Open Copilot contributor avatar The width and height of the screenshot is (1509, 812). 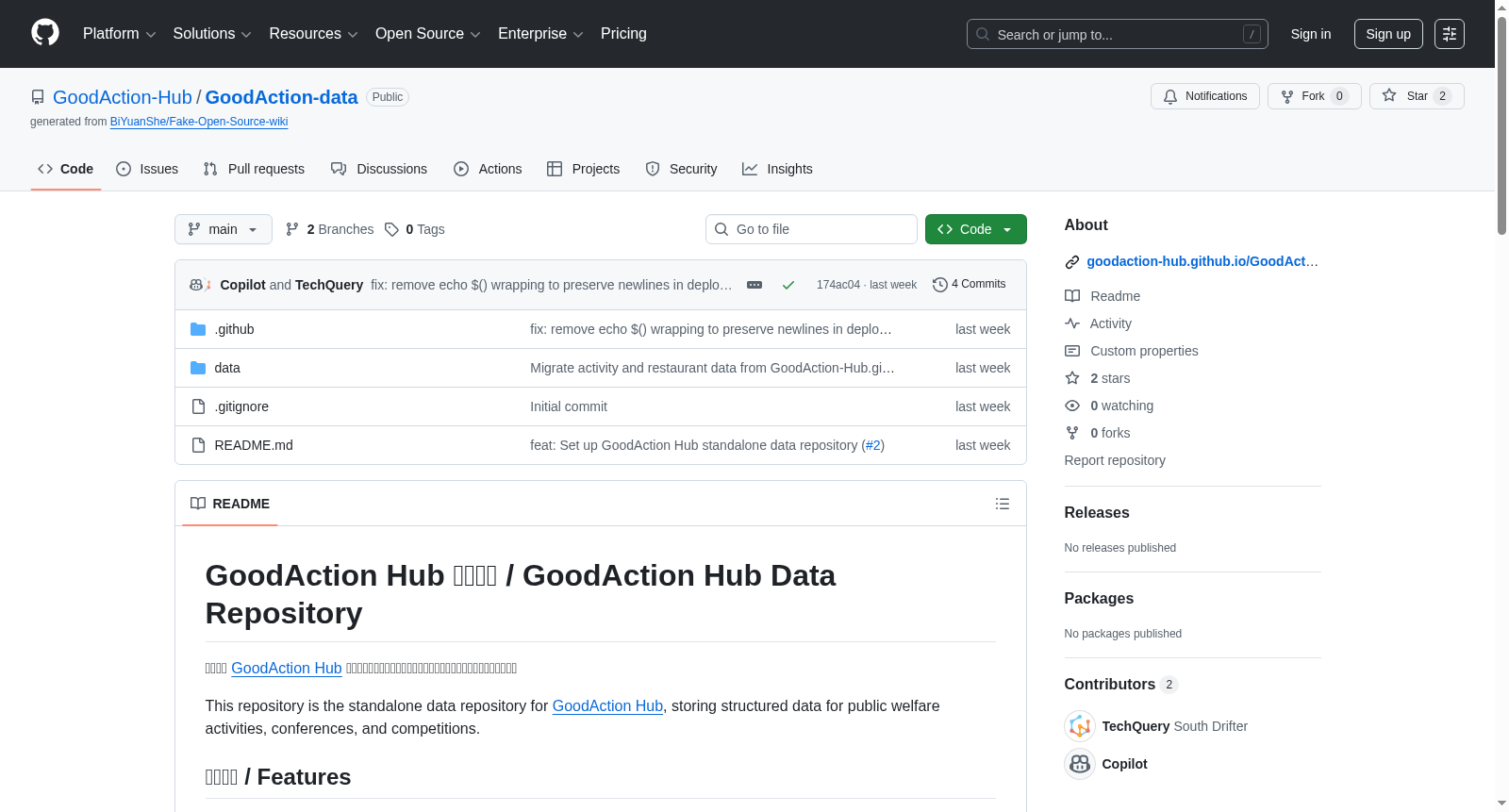(x=1080, y=764)
